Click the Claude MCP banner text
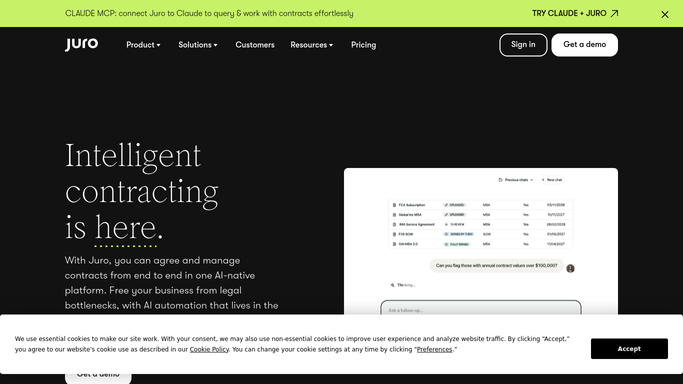Screen dimensions: 683x384 coord(209,13)
